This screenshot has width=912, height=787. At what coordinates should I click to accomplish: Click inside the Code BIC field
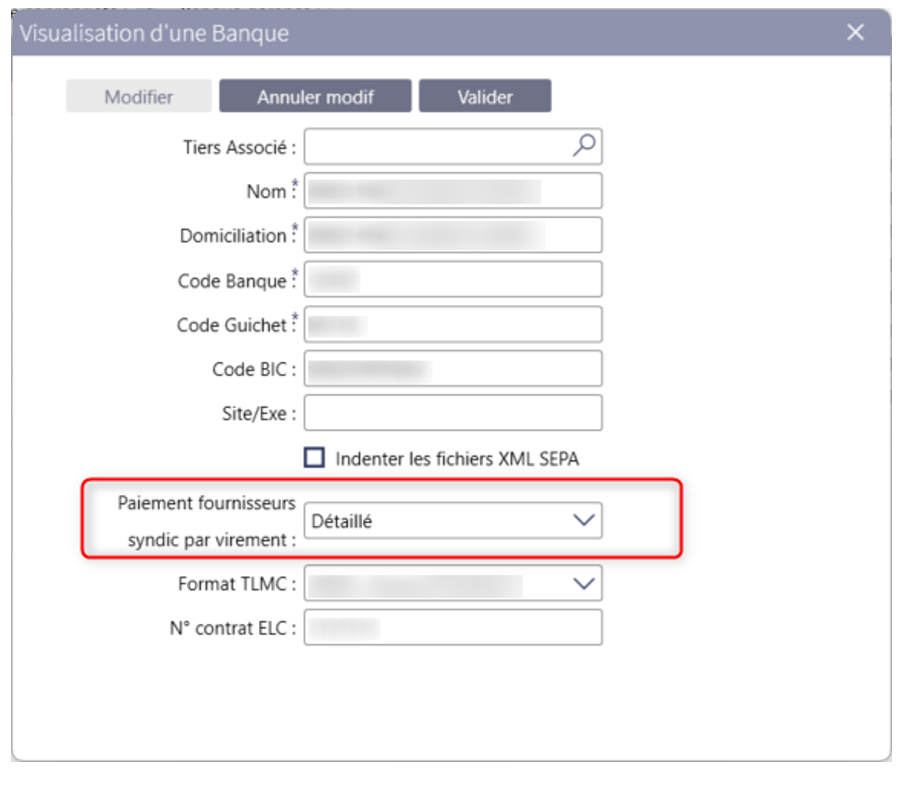click(x=453, y=368)
